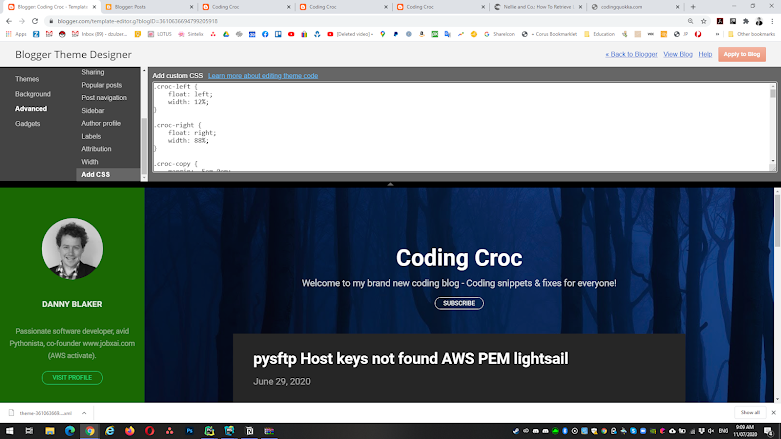Select Background in the designer sidebar
This screenshot has height=439, width=781.
click(x=32, y=94)
